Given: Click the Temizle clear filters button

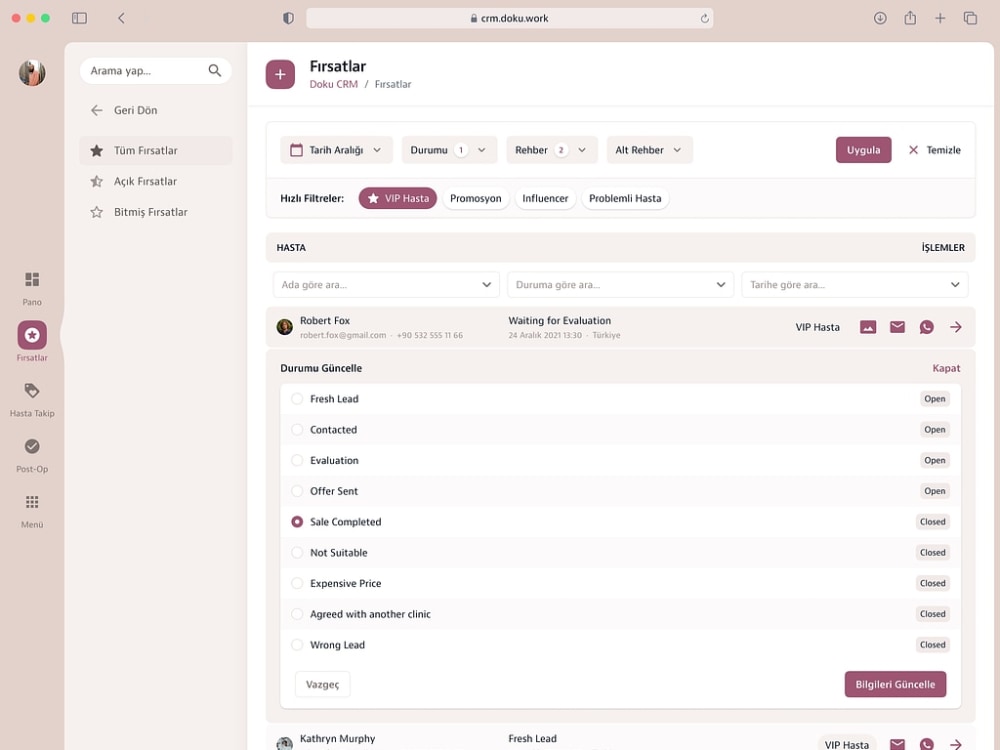Looking at the screenshot, I should click(934, 150).
